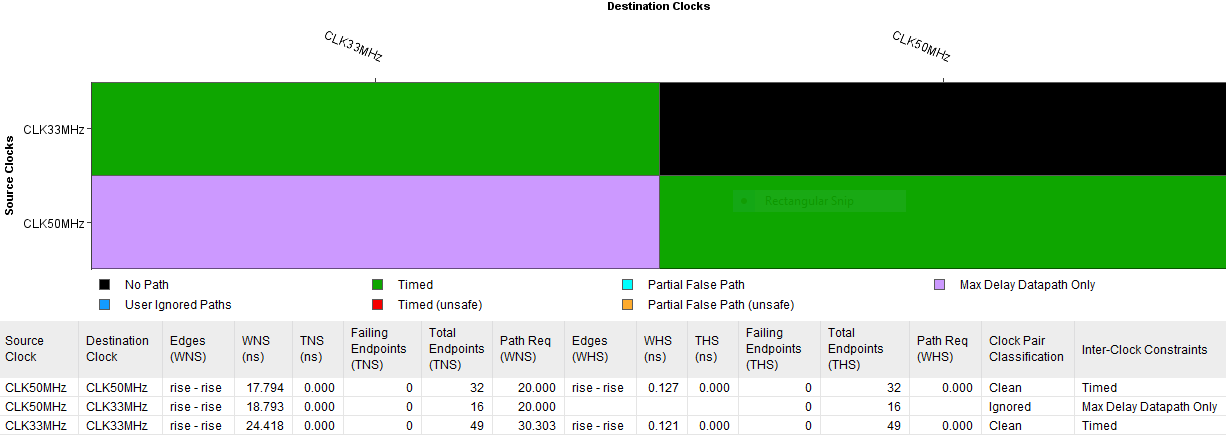1226x440 pixels.
Task: Select the black CLK33MHz to CLK50MHz matrix cell
Action: (x=943, y=129)
